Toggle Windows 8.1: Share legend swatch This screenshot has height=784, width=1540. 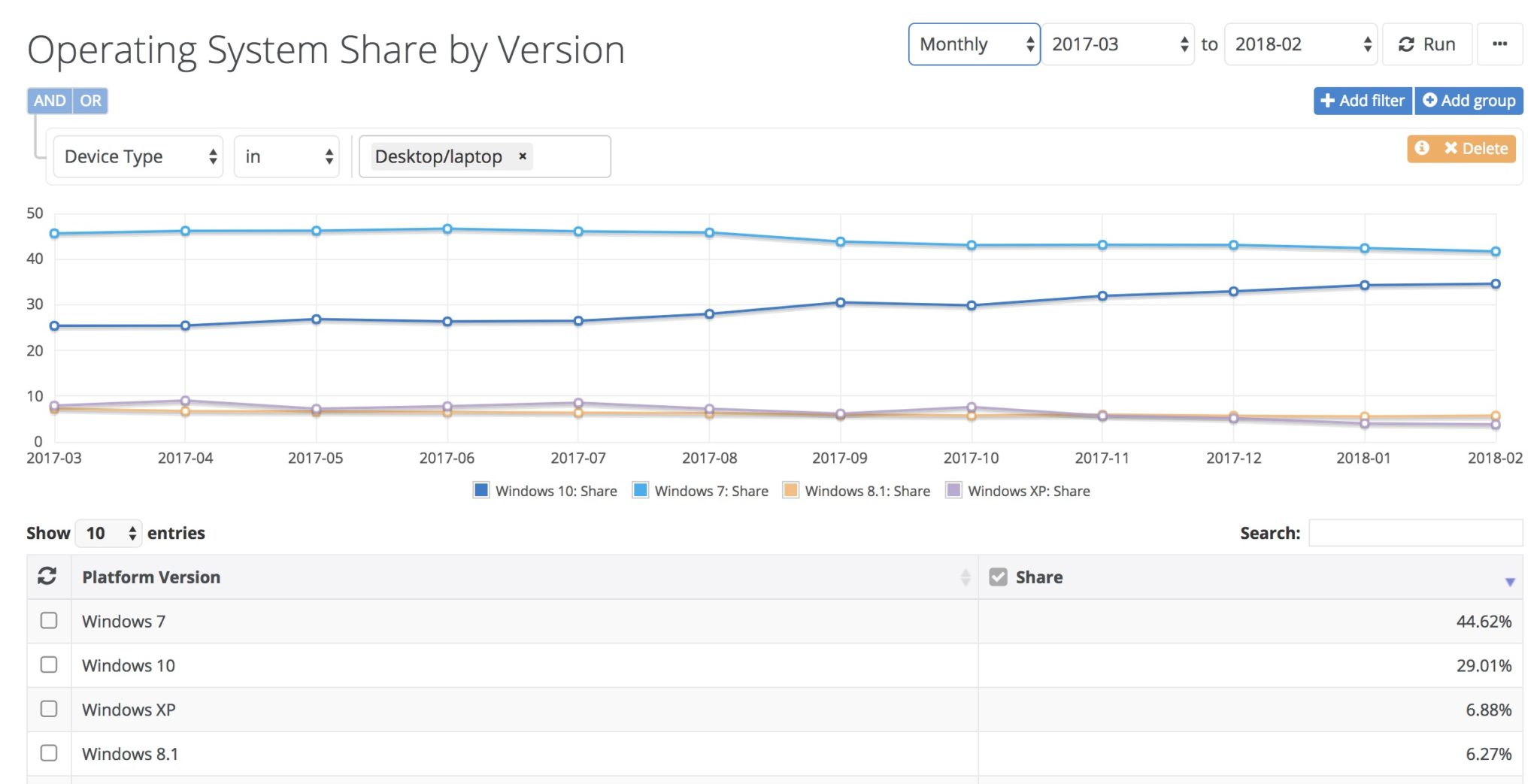pyautogui.click(x=791, y=490)
